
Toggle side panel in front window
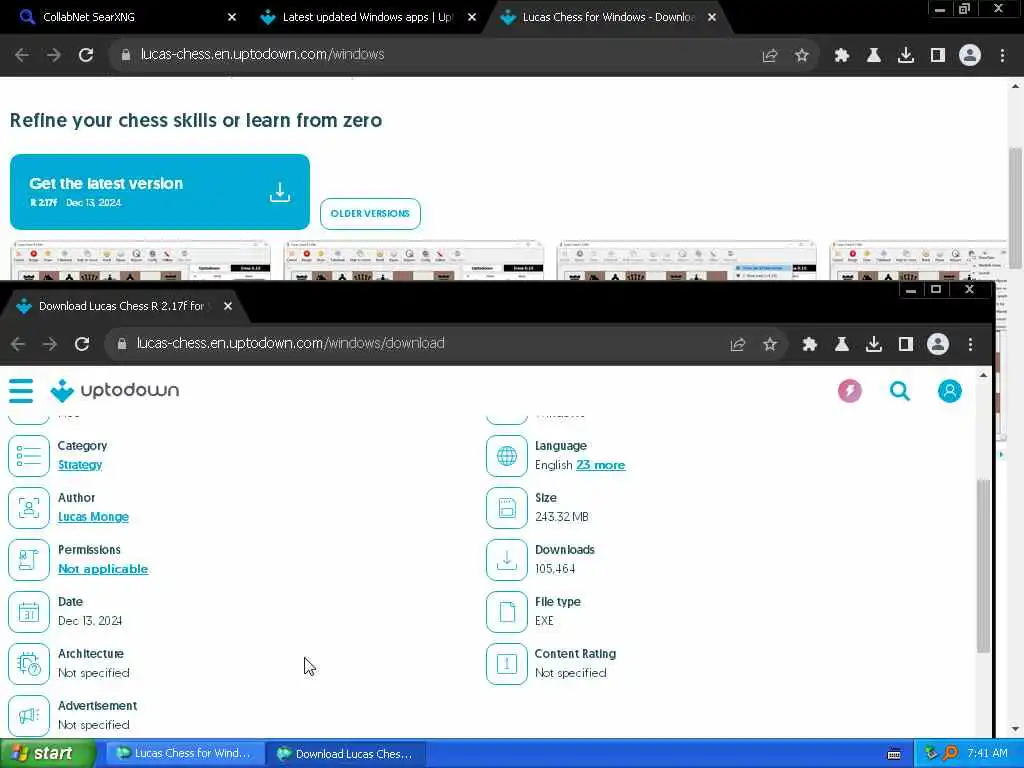(x=906, y=344)
